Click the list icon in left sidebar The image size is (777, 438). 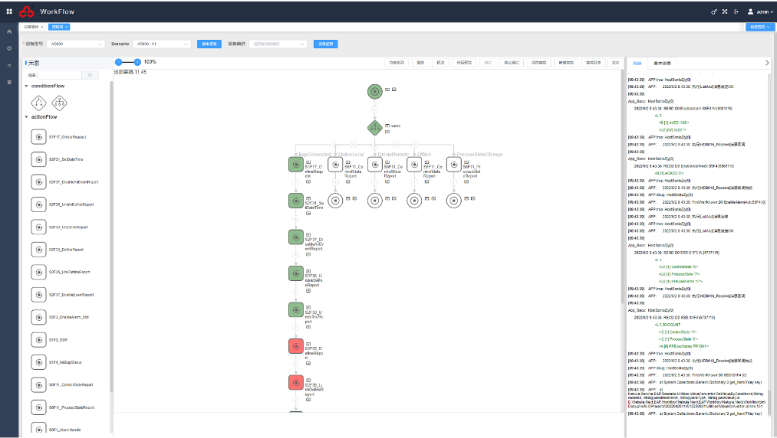pos(9,82)
